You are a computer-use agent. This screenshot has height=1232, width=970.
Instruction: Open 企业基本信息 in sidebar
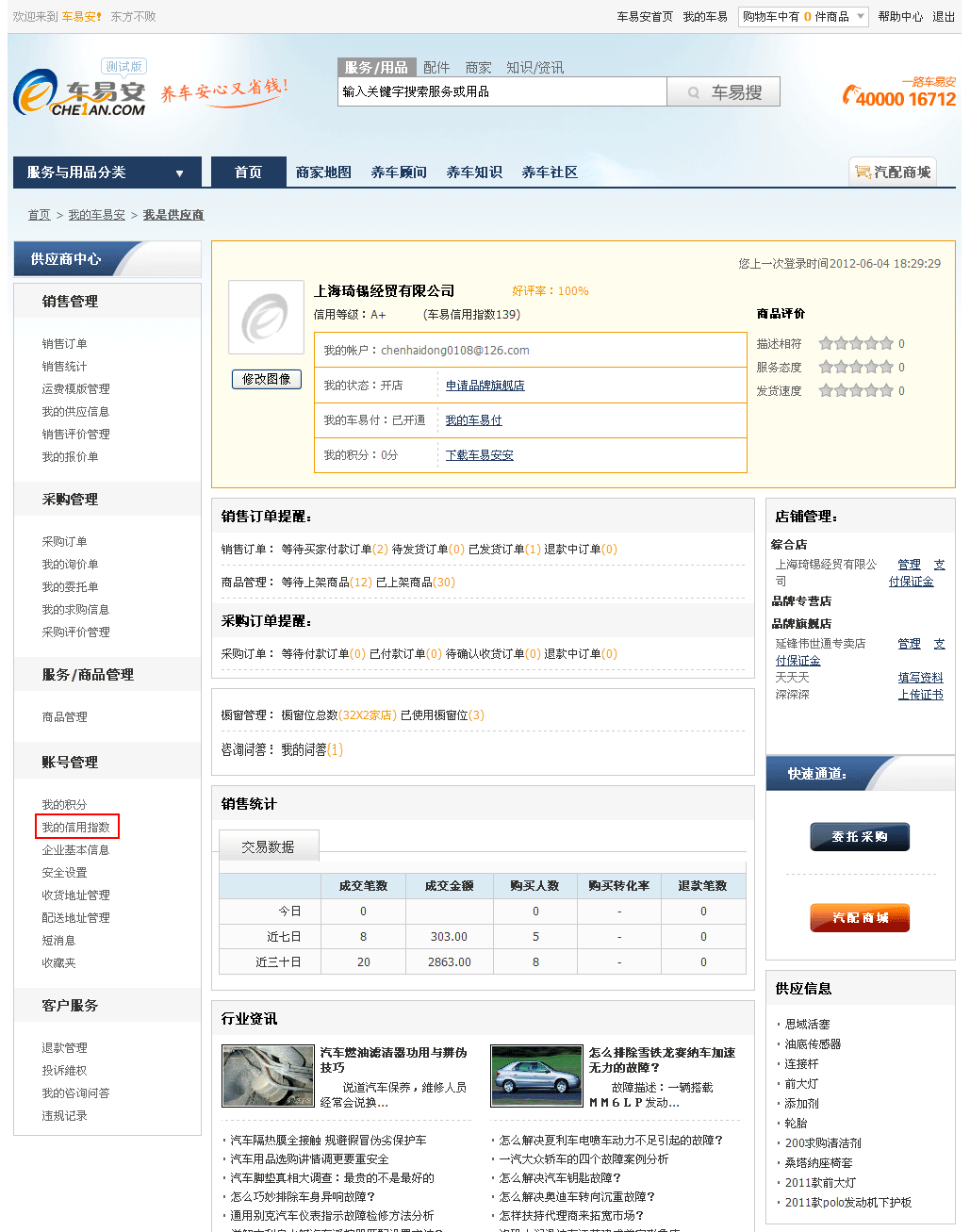(x=75, y=850)
